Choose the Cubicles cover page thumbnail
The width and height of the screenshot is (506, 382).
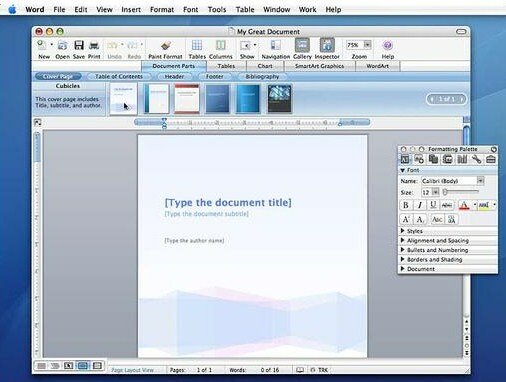(123, 99)
